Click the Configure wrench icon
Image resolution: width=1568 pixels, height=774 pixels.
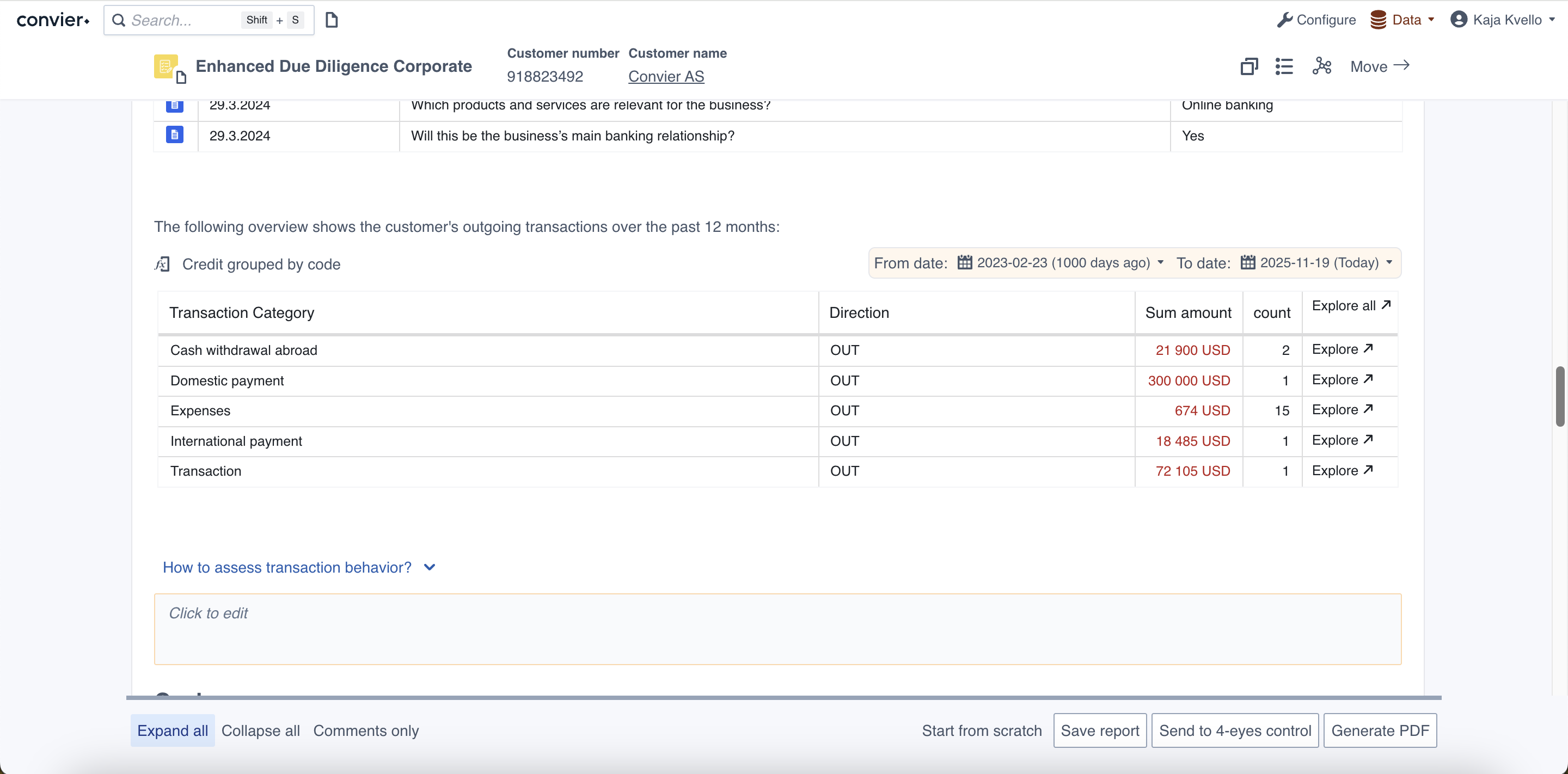pos(1284,20)
